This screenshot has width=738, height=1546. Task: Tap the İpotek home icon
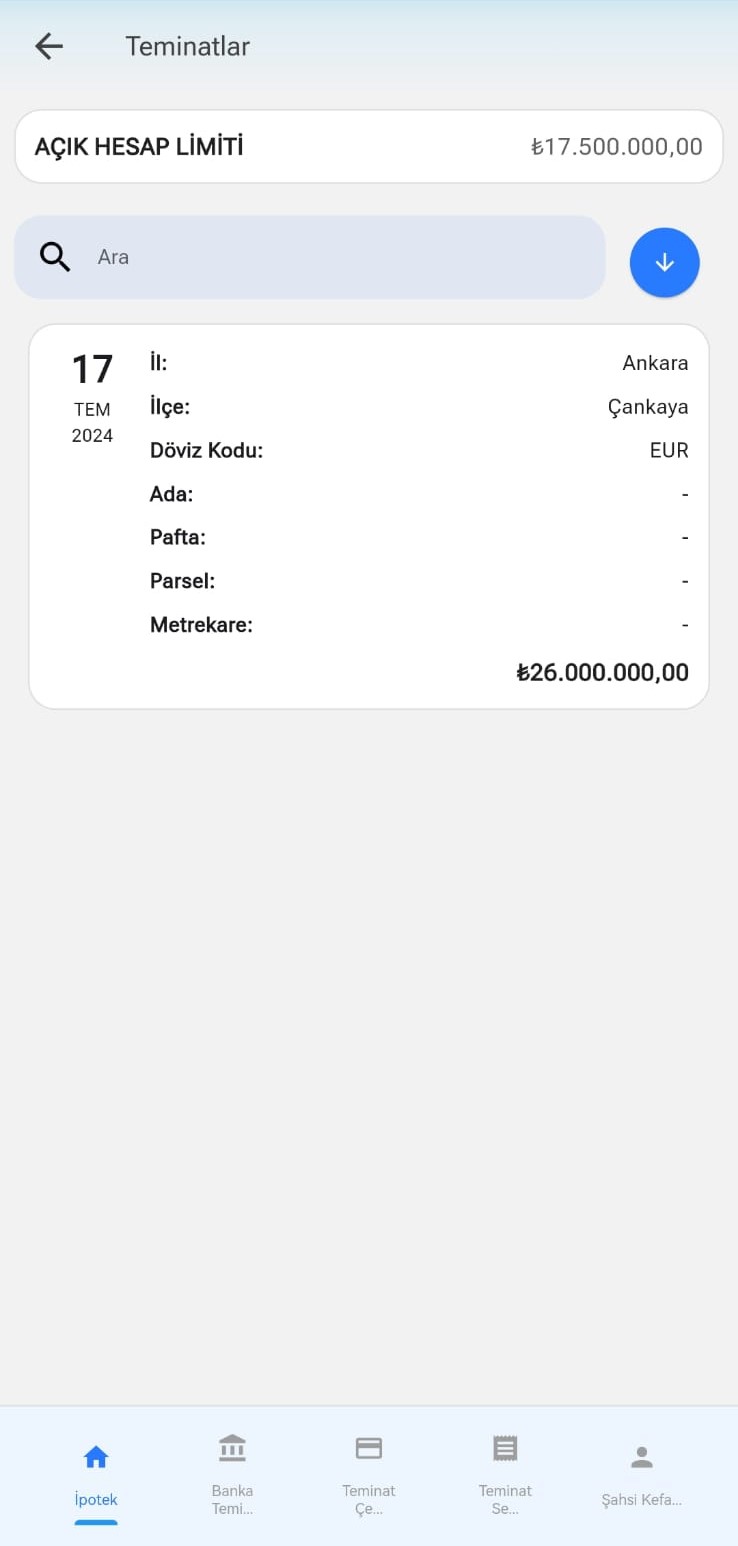coord(96,1457)
